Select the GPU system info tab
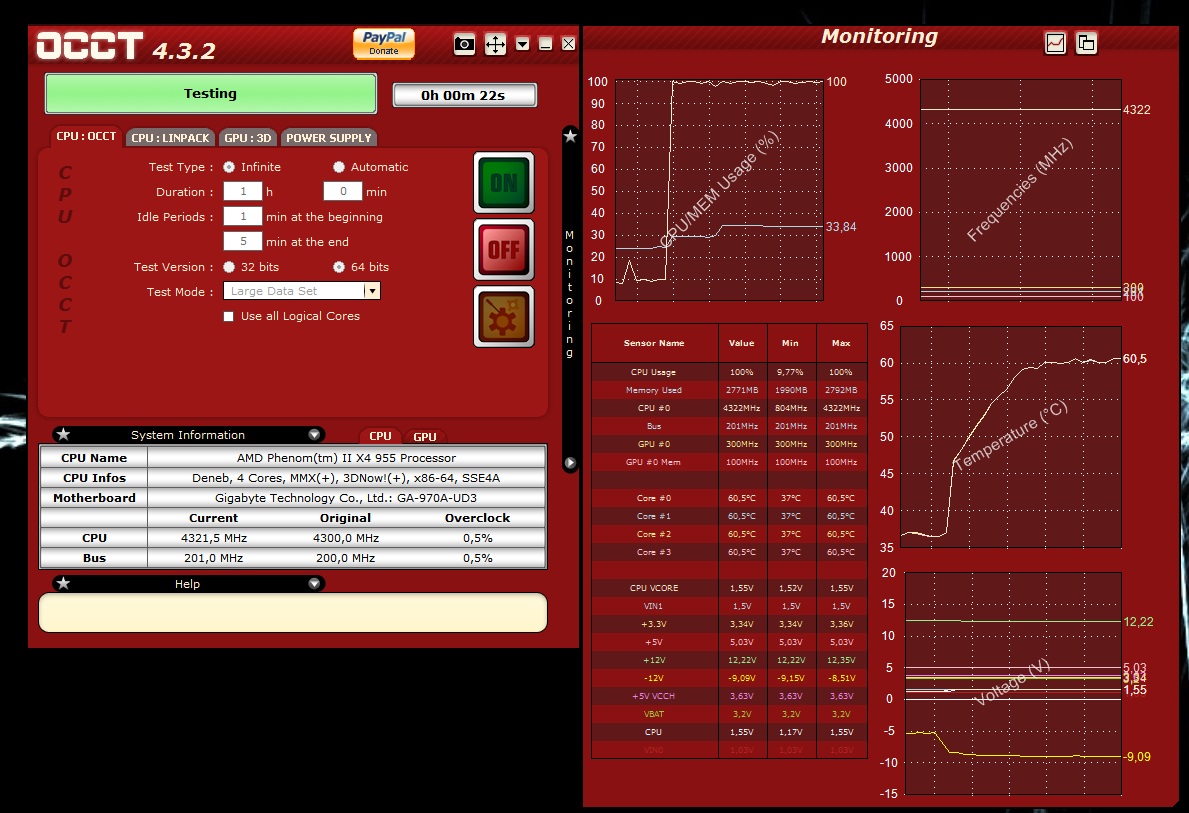Viewport: 1189px width, 813px height. point(425,437)
